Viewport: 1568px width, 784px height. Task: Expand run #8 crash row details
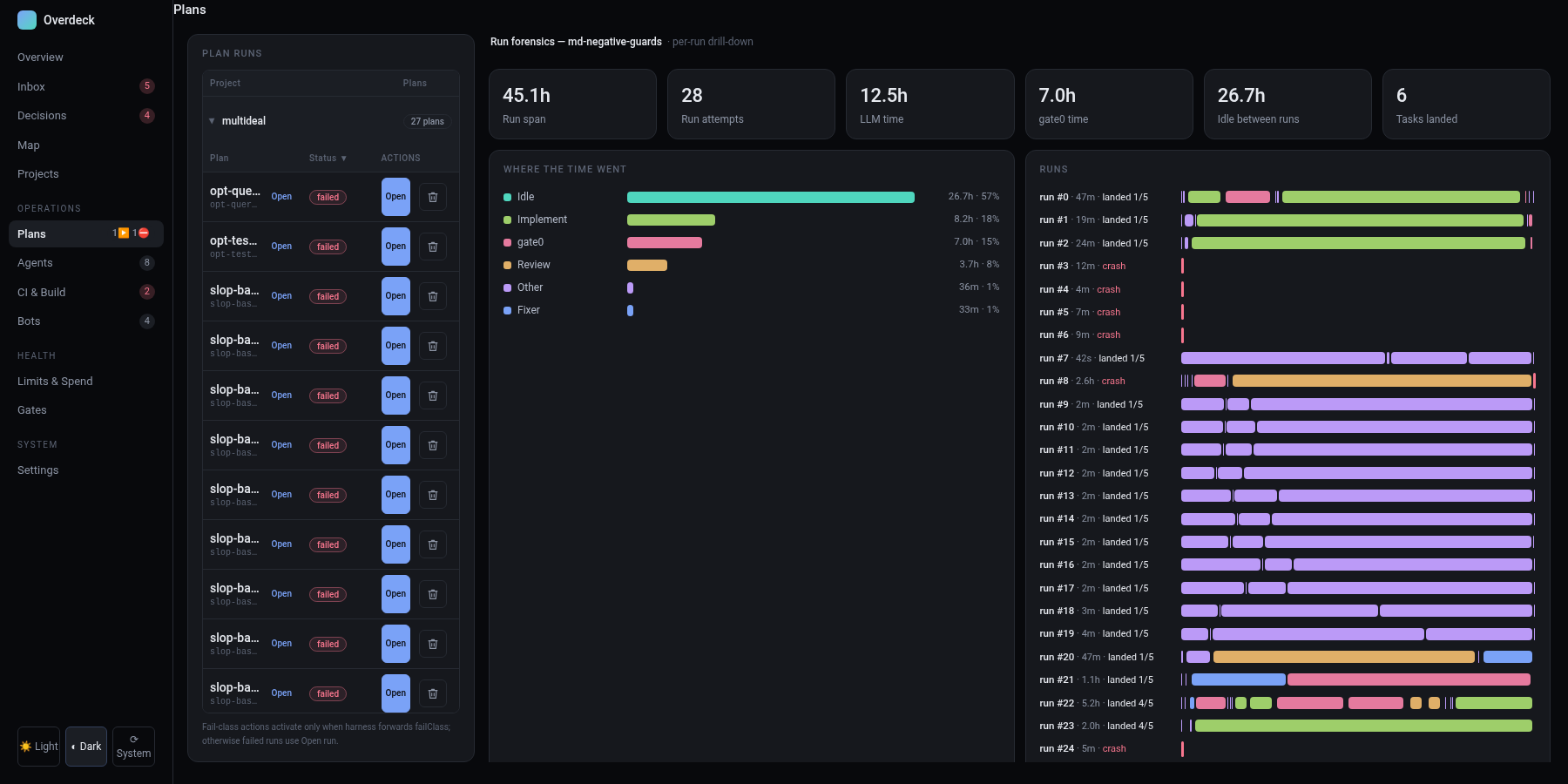(x=1082, y=381)
